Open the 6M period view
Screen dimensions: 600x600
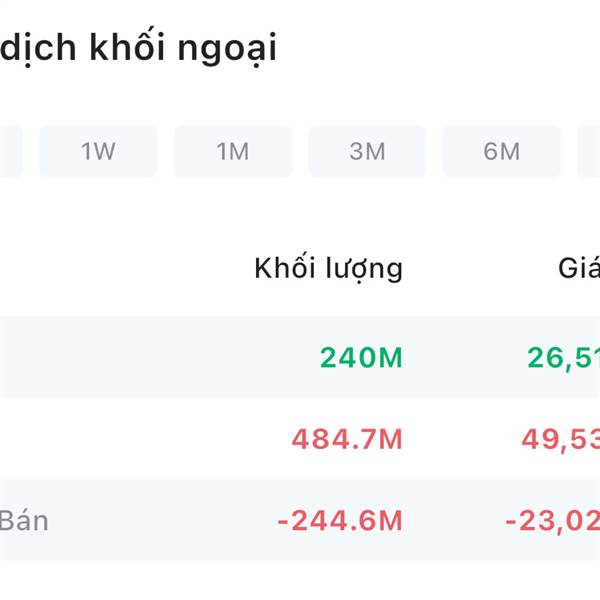[501, 152]
